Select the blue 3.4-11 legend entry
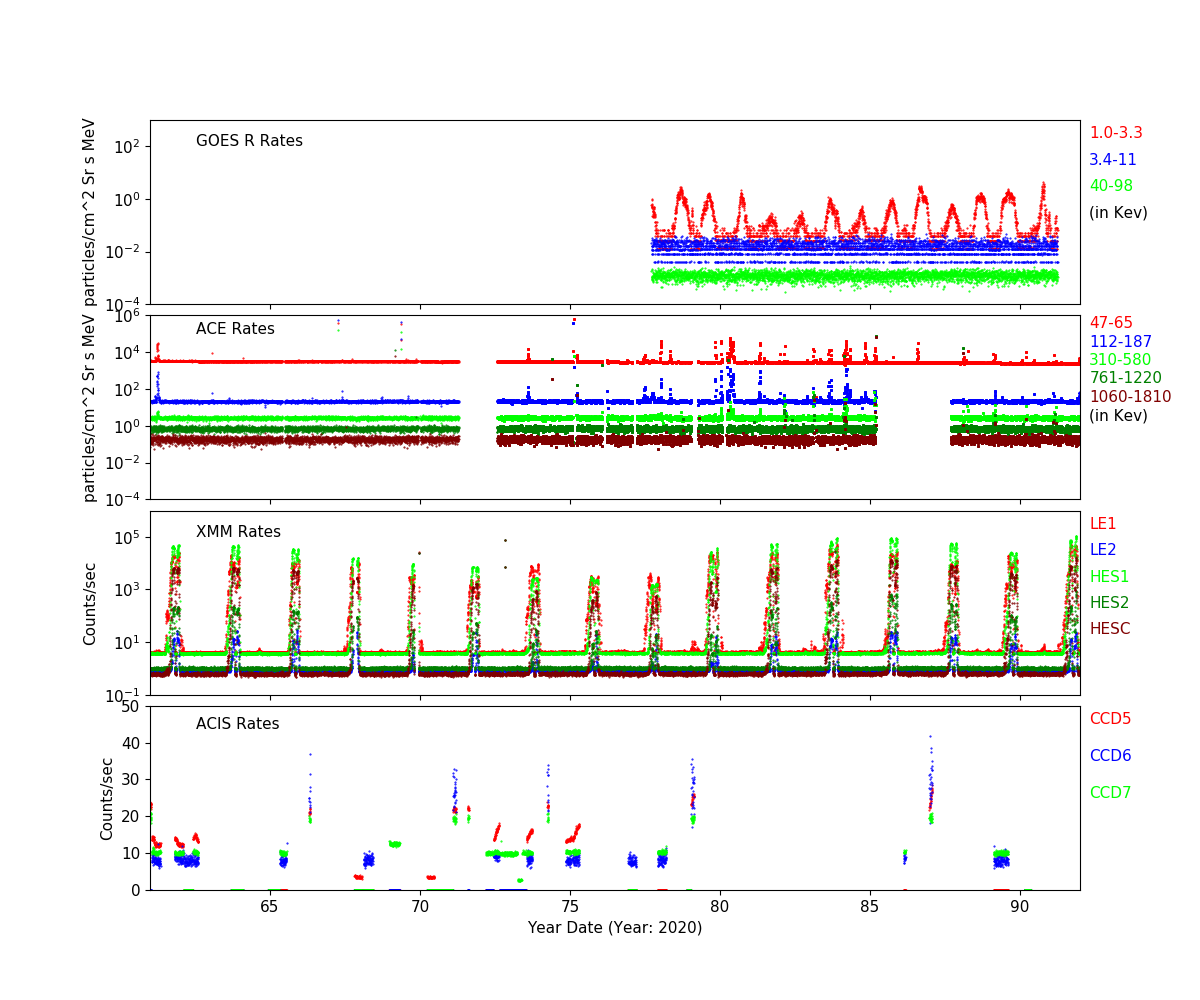Viewport: 1200px width, 1000px height. [x=1112, y=160]
